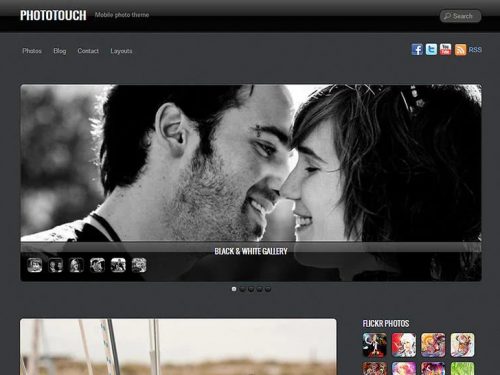Select the first slide pager dot
This screenshot has height=375, width=500.
pyautogui.click(x=234, y=289)
